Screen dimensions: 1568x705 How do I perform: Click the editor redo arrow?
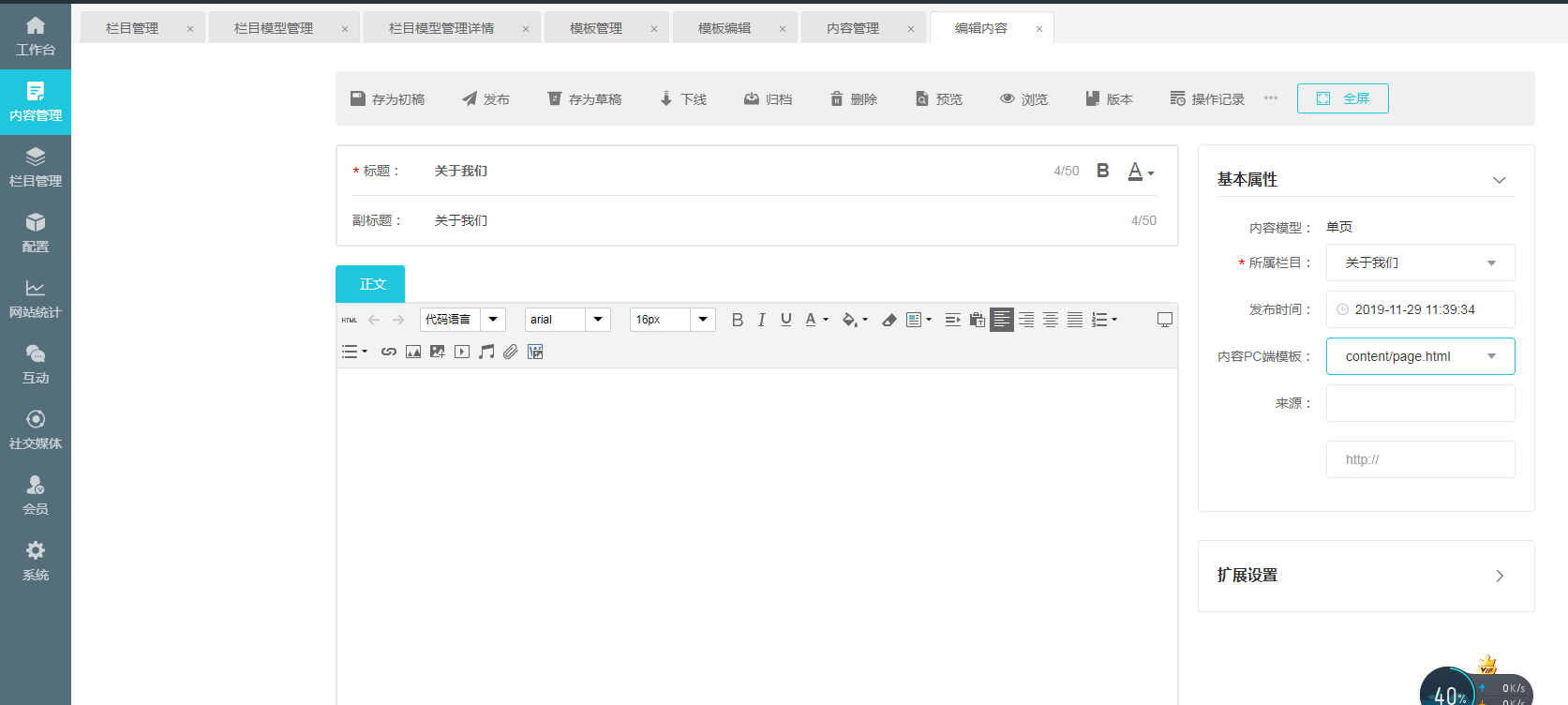coord(398,320)
